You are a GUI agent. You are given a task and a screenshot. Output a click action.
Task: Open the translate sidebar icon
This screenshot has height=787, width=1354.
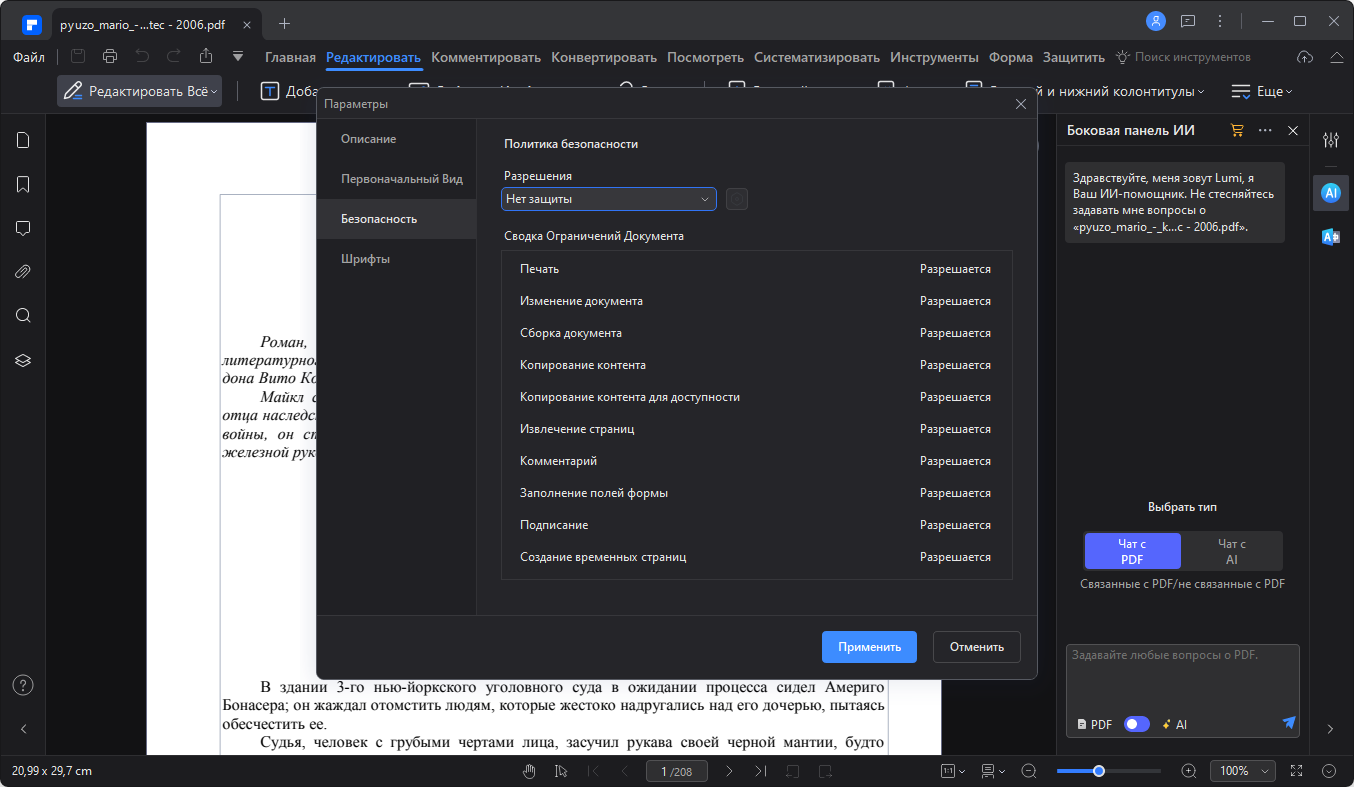point(1330,237)
